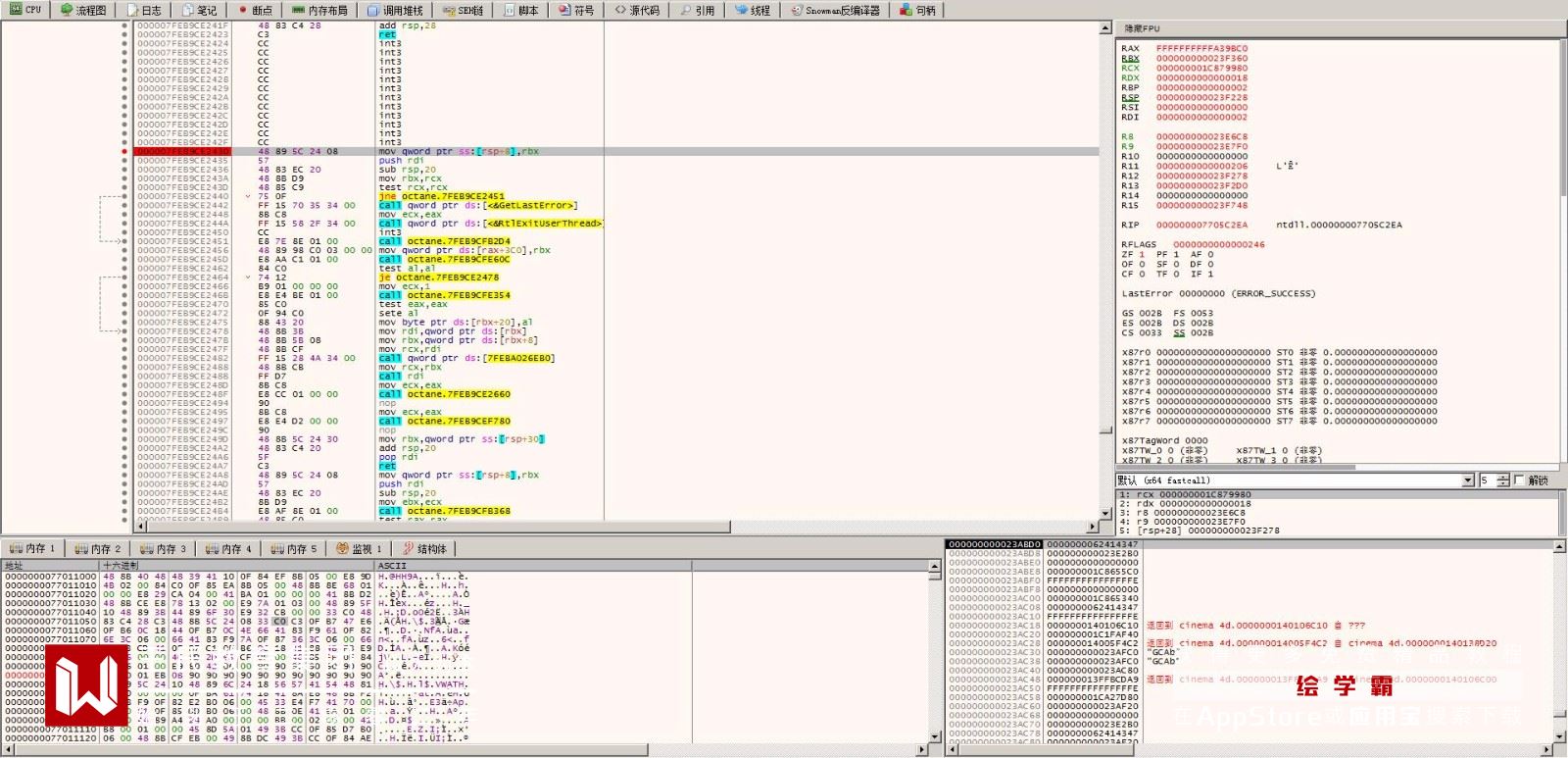Open the 引用 references tab
The height and width of the screenshot is (758, 1568).
698,10
